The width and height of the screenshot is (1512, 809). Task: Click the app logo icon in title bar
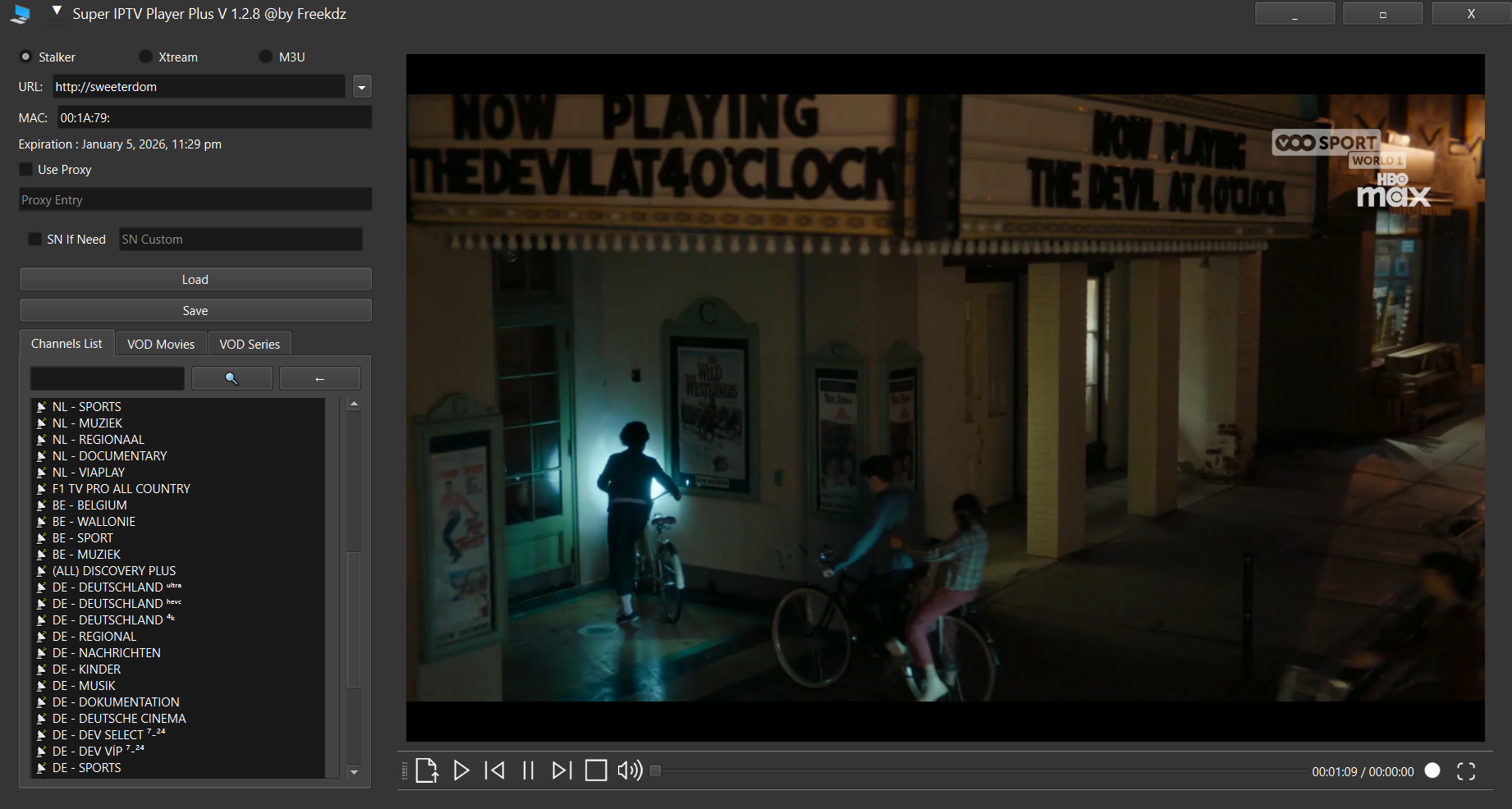21,14
